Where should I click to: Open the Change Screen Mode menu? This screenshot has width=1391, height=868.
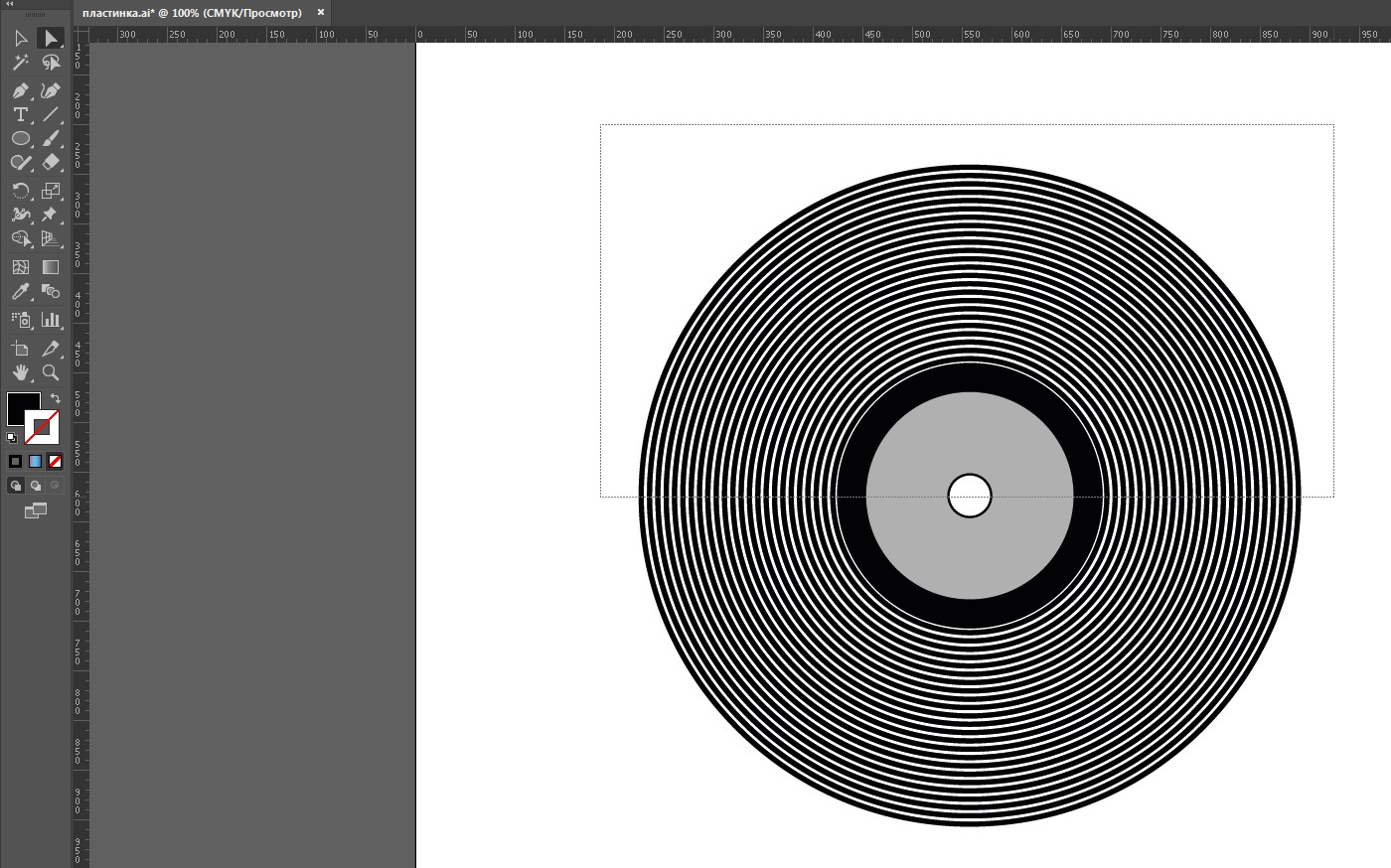pos(36,510)
